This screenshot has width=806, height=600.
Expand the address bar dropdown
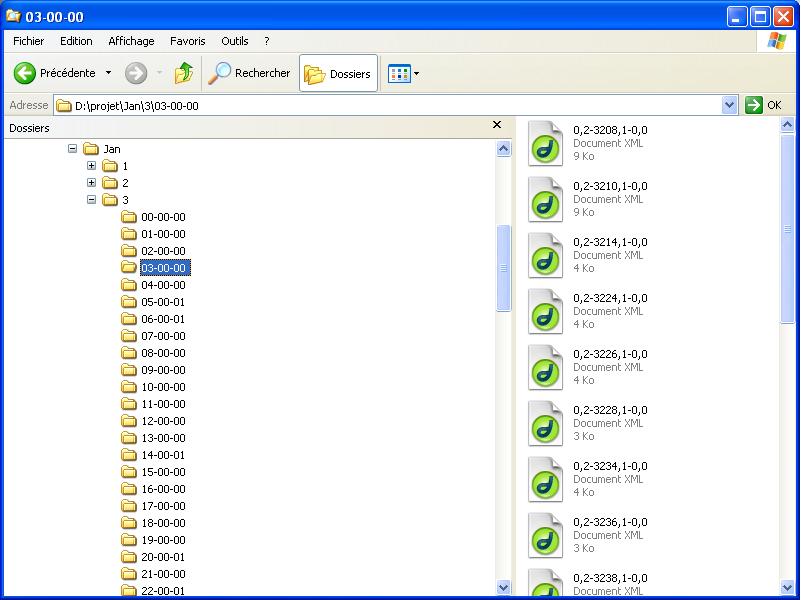tap(729, 106)
